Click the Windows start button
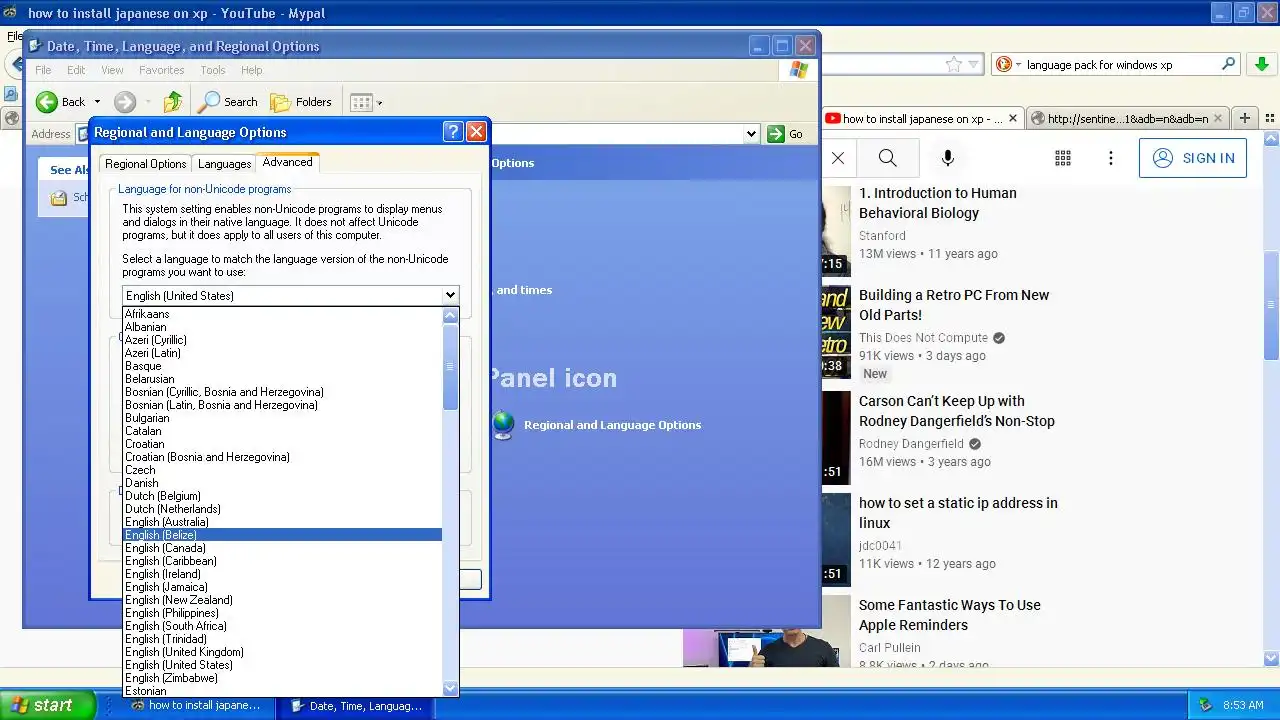Viewport: 1280px width, 720px height. pos(48,705)
